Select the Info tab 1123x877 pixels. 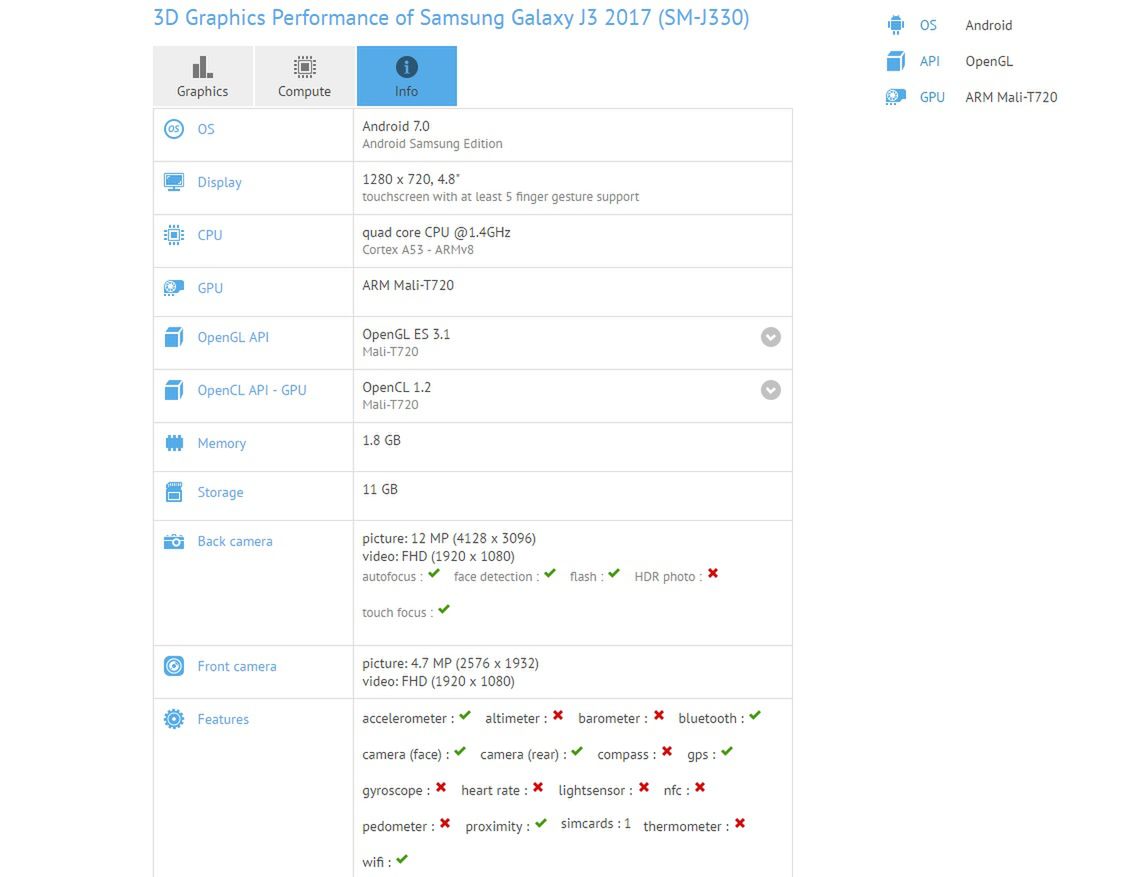[x=406, y=76]
